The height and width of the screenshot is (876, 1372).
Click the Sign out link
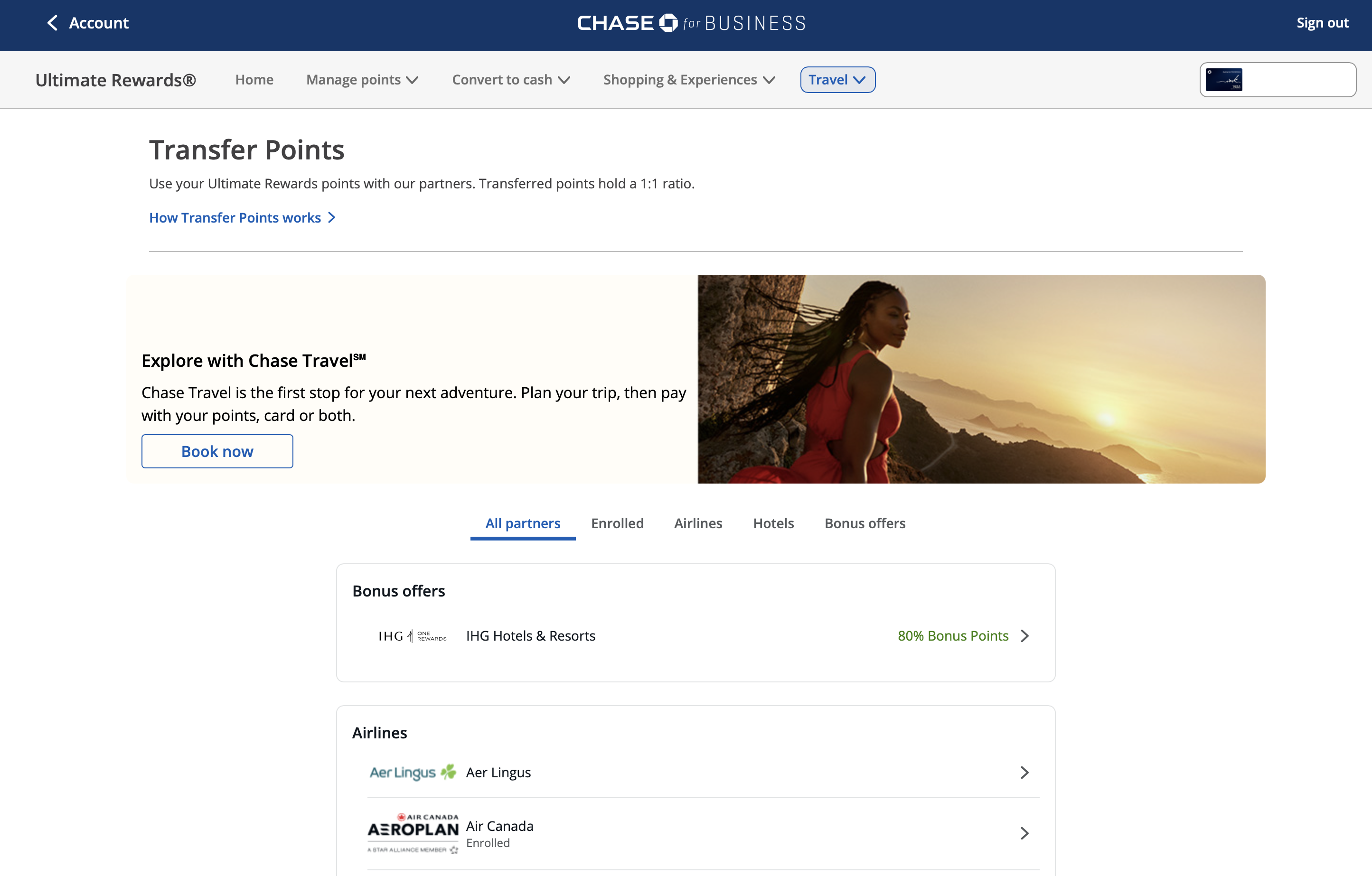tap(1322, 23)
